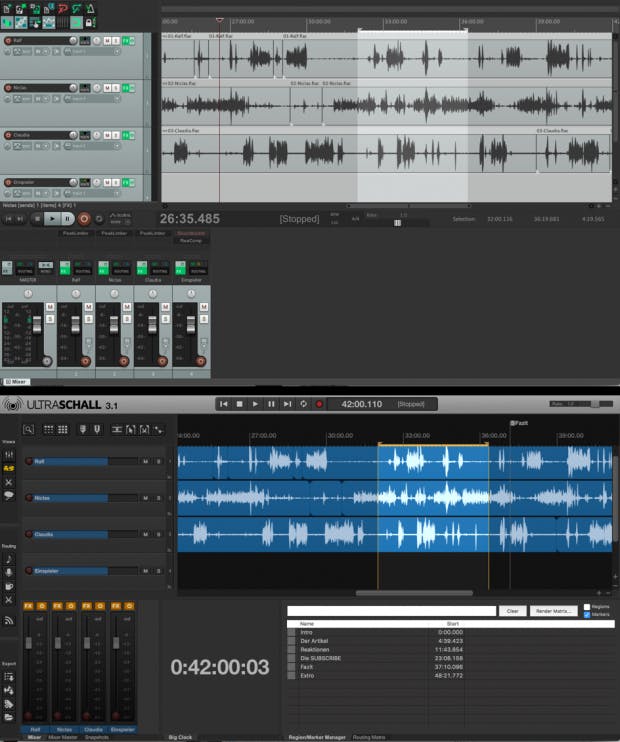The image size is (620, 742).
Task: Mute the Claudia track in the top window
Action: tap(107, 135)
